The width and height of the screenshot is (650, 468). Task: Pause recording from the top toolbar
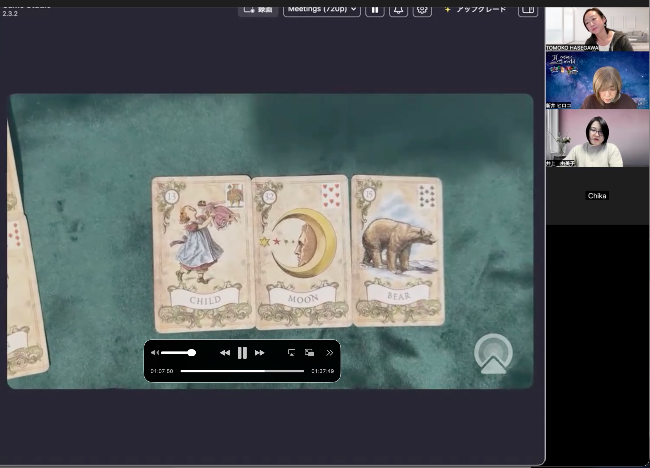(375, 9)
